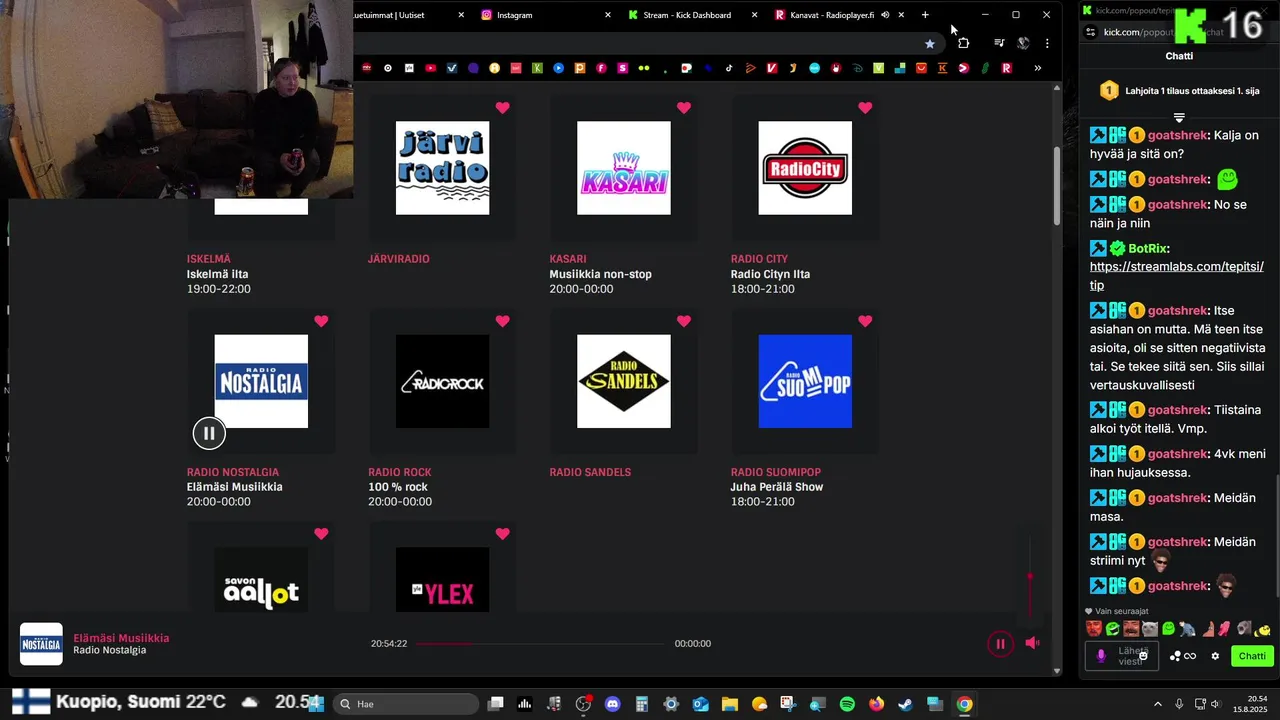Image resolution: width=1280 pixels, height=720 pixels.
Task: Play the Radio Rock station tile
Action: [442, 381]
